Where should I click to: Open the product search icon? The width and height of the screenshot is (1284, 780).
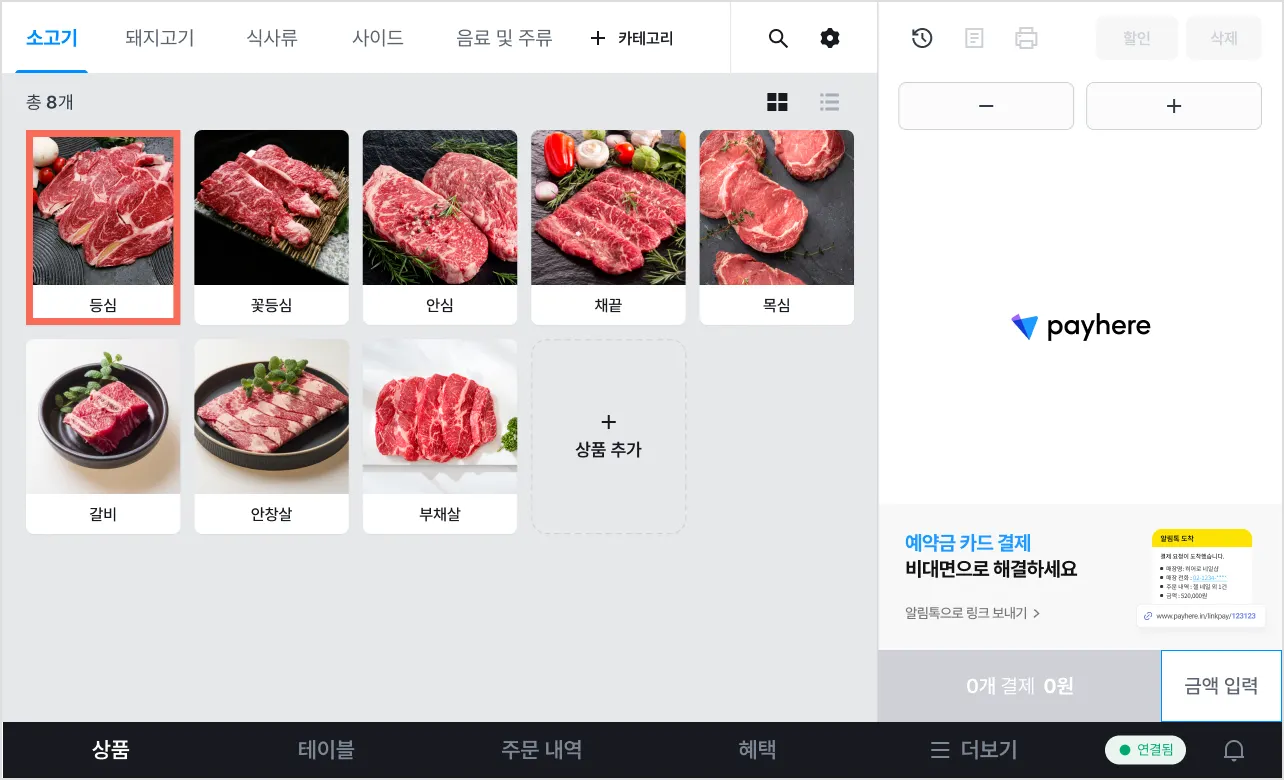click(778, 39)
